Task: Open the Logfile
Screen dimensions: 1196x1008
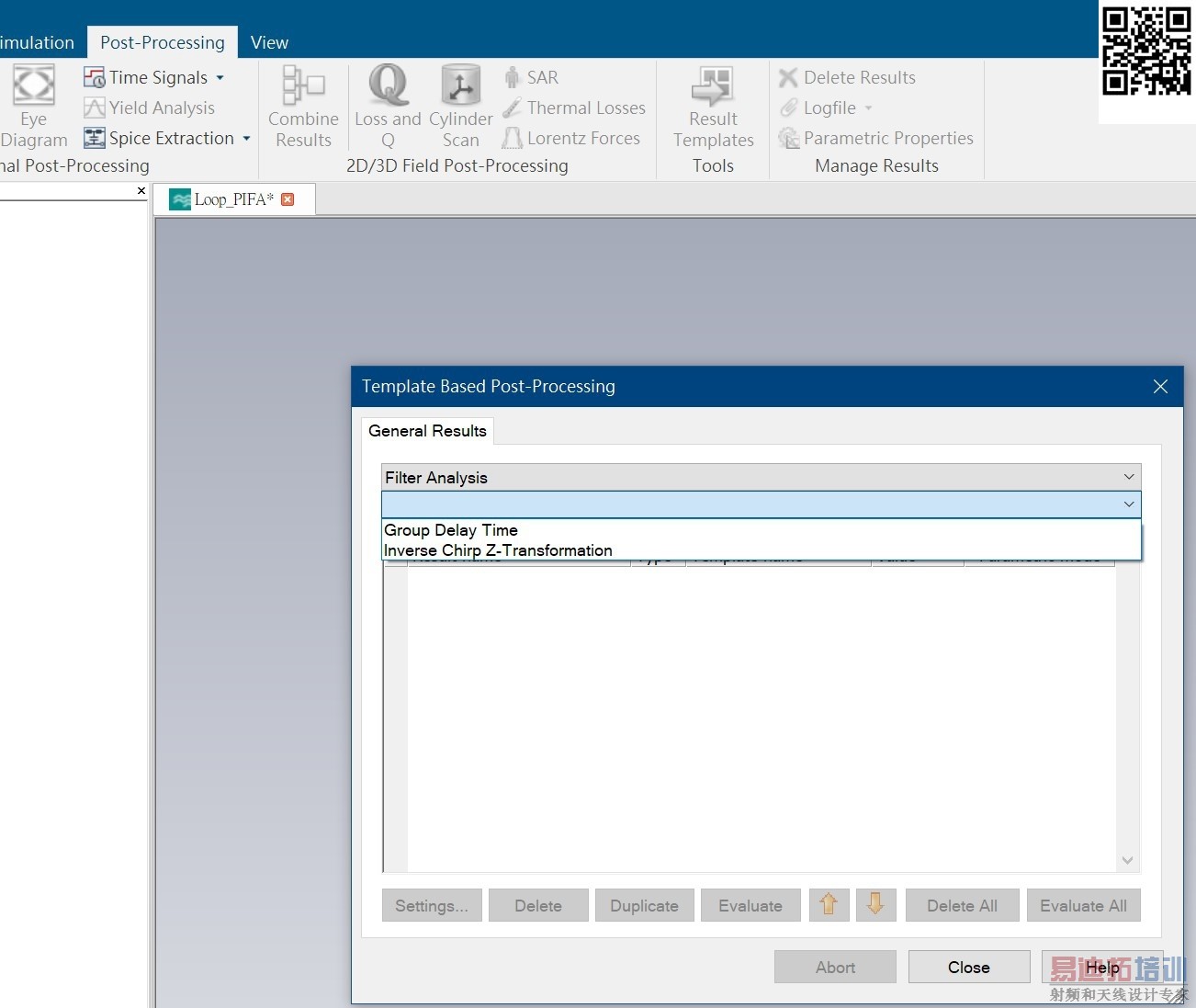Action: 818,108
